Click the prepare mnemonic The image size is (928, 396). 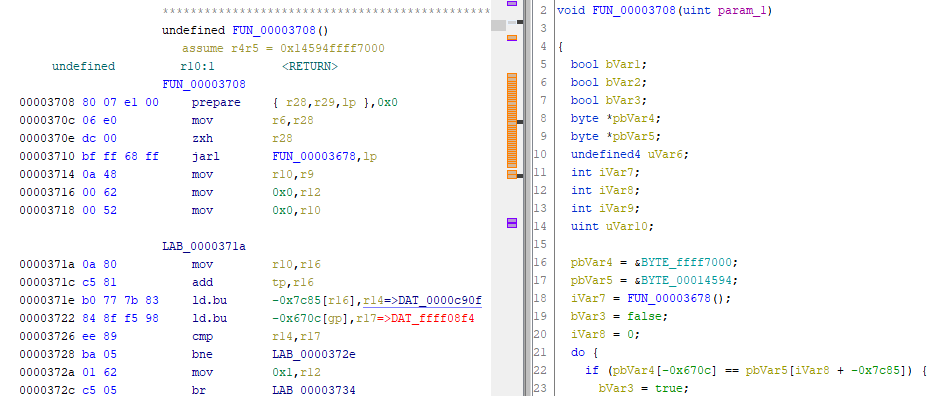click(216, 102)
